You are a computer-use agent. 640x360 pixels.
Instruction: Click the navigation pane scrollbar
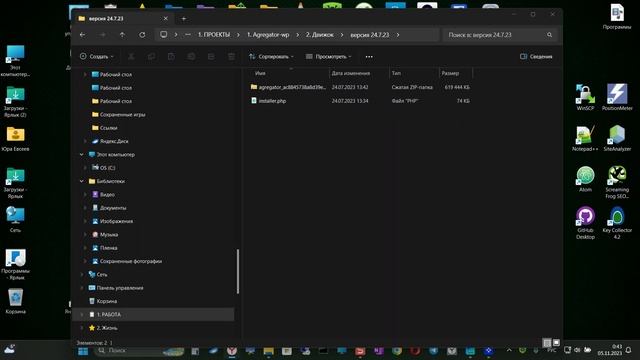[238, 271]
